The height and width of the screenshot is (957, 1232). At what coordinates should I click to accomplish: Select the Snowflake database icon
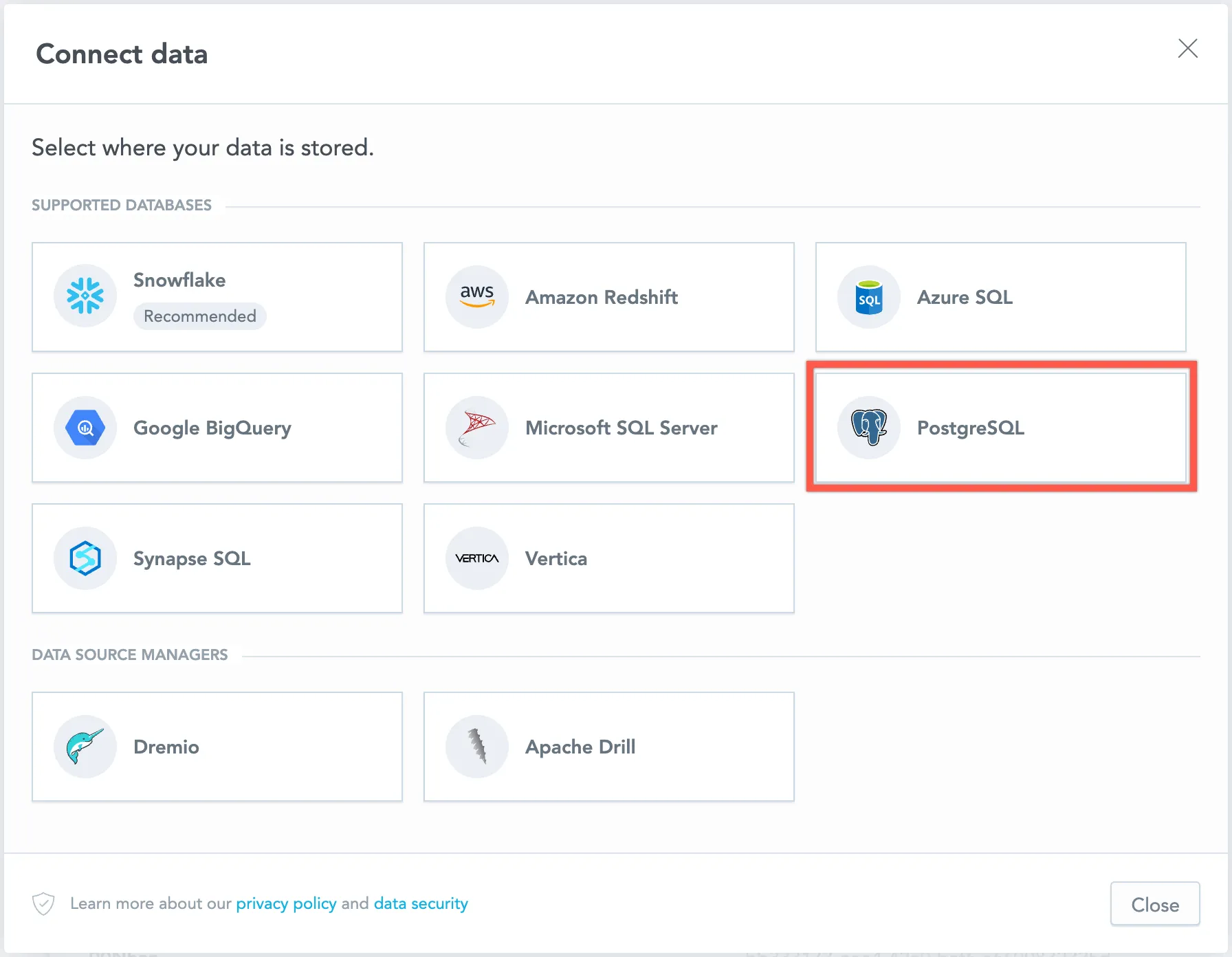coord(85,296)
